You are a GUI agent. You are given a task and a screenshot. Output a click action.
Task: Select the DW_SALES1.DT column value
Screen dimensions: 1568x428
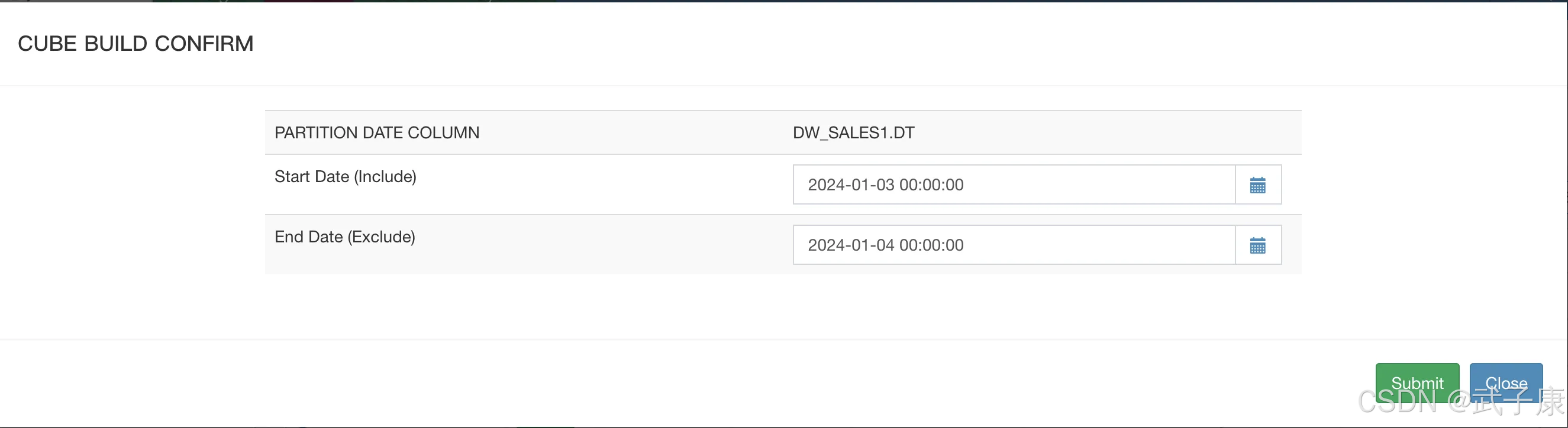coord(853,132)
